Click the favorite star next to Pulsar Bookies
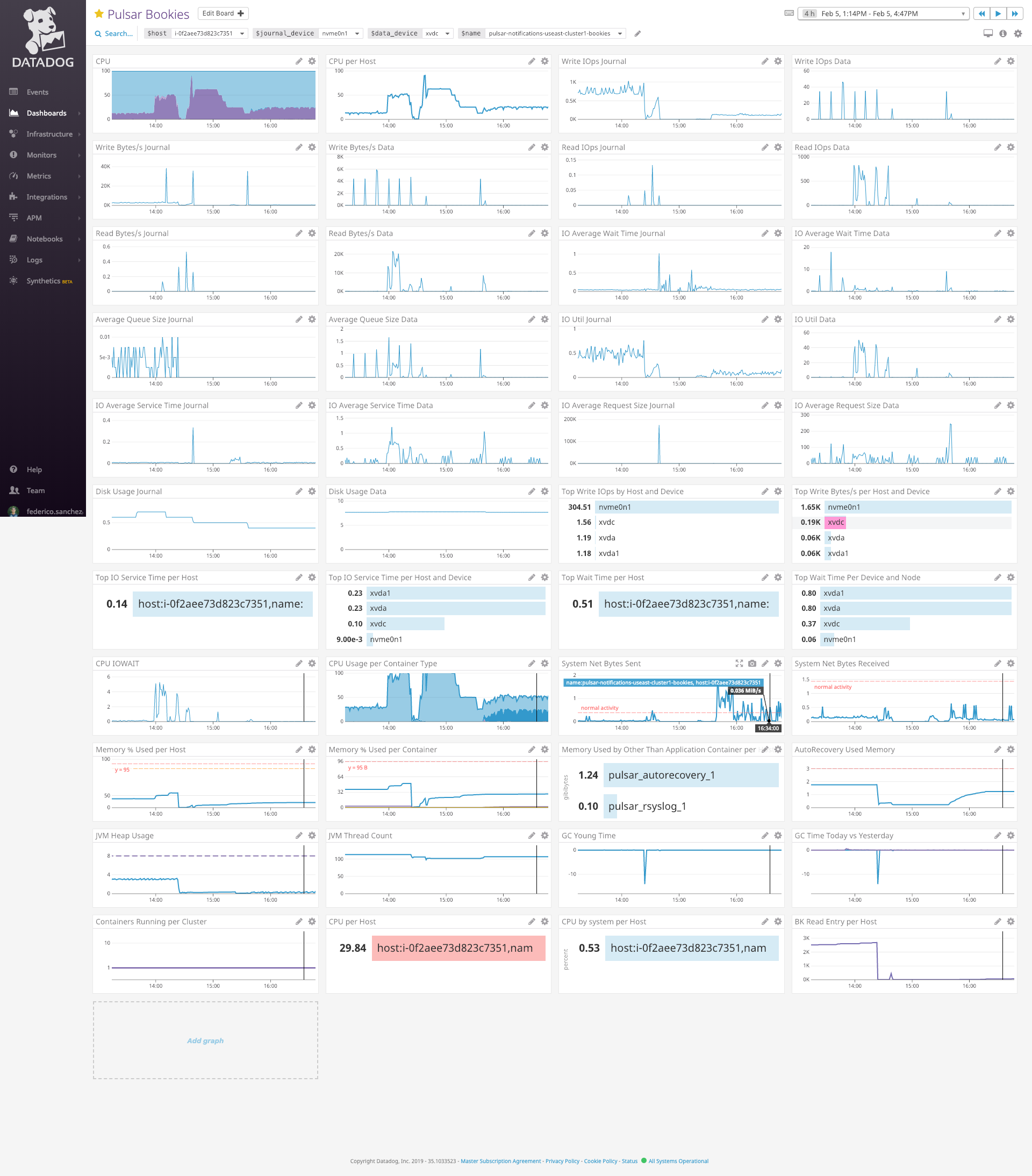 pos(99,14)
